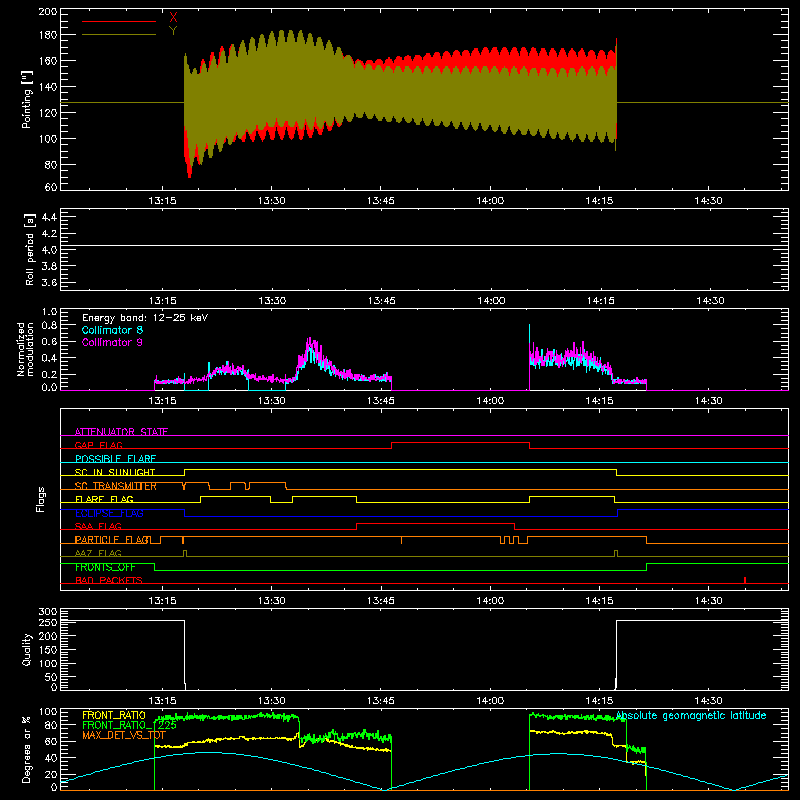Click the cyan 'Collimator 8' legend text

pyautogui.click(x=112, y=330)
